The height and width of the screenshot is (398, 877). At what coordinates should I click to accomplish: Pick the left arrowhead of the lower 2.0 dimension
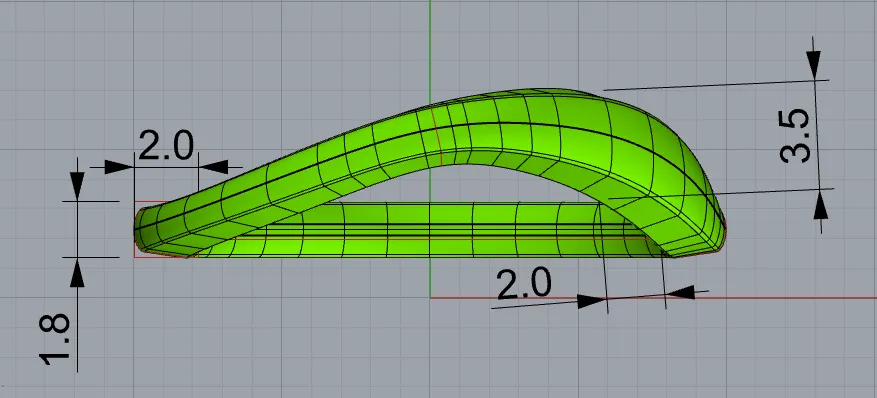[x=592, y=301]
